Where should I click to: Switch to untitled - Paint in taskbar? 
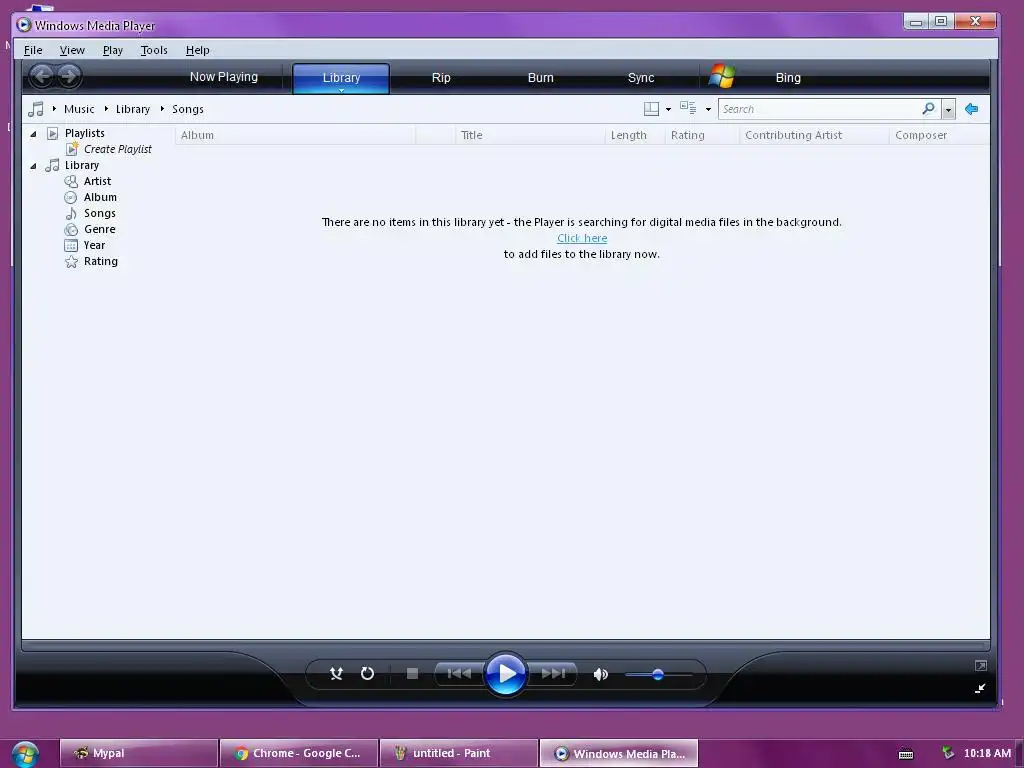click(x=458, y=753)
